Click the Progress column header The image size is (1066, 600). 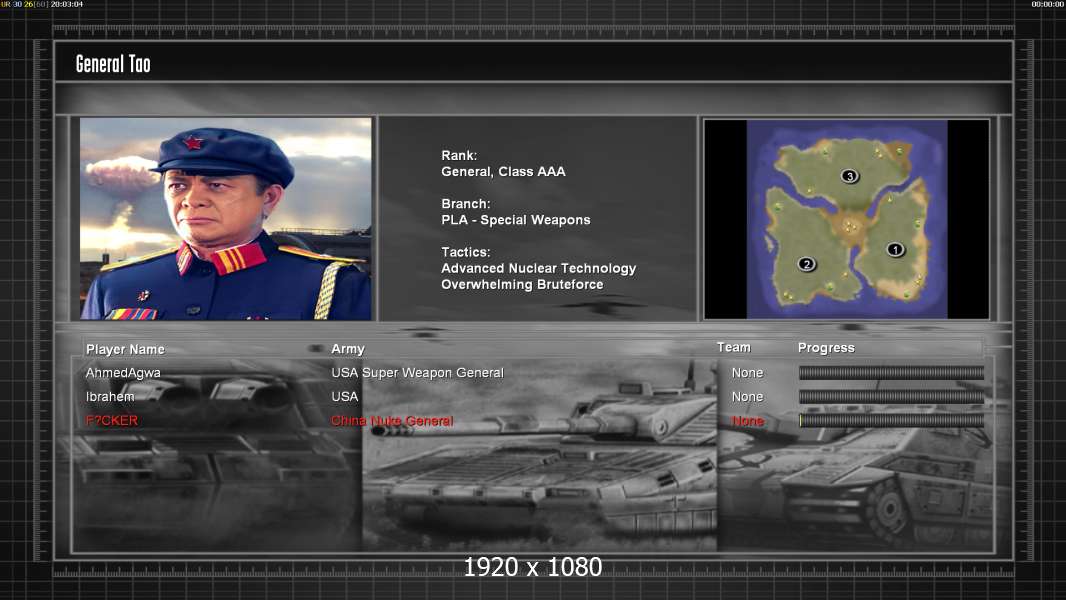[826, 348]
